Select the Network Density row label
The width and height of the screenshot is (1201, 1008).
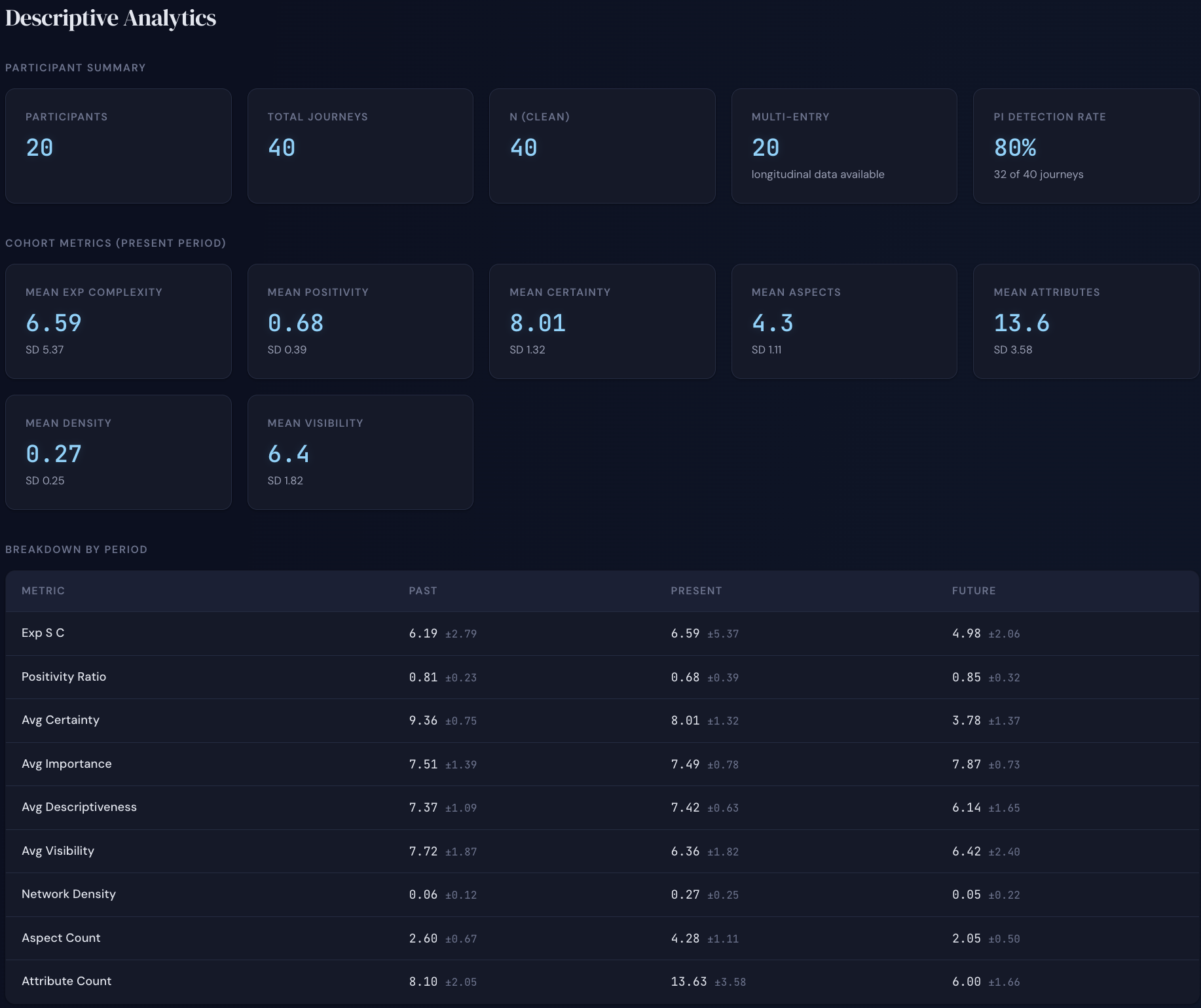click(69, 894)
